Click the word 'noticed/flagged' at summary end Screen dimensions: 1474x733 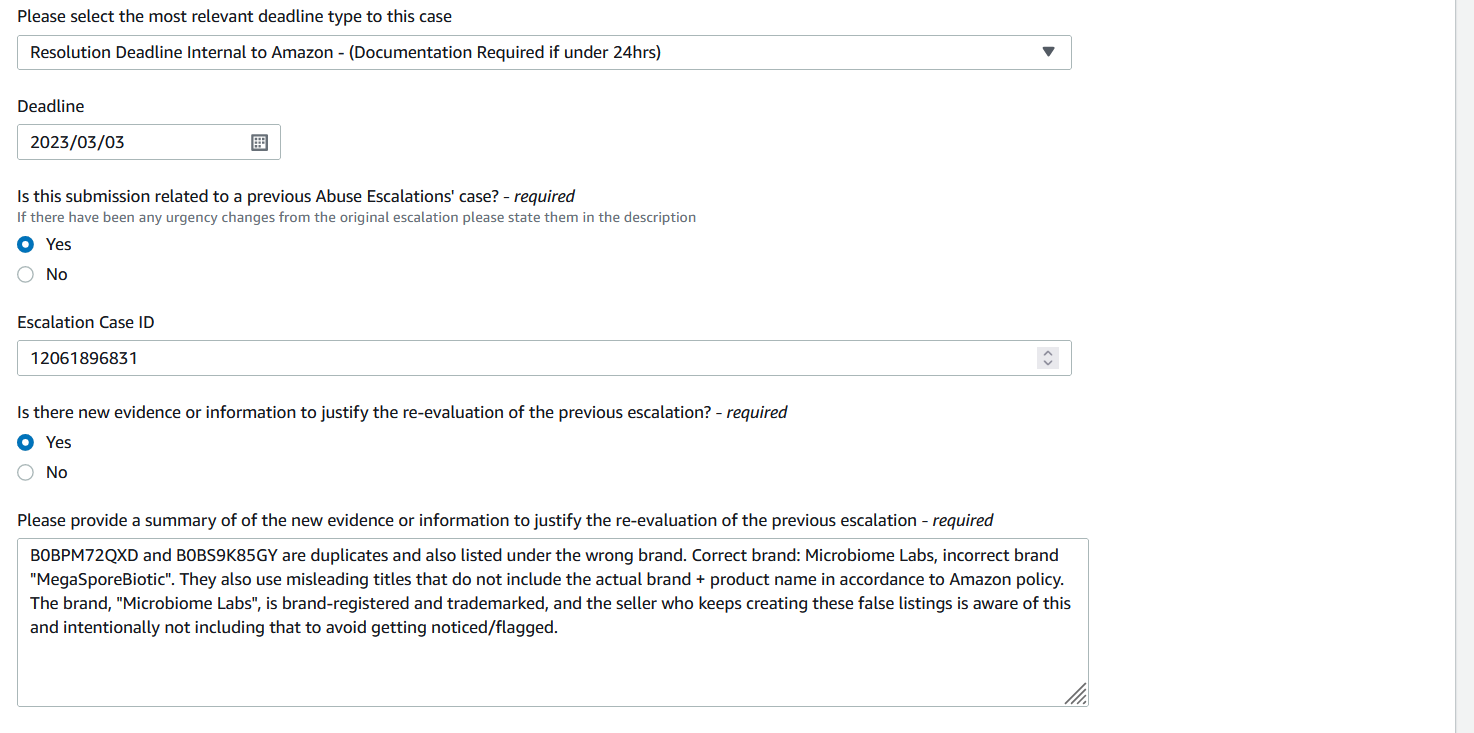(x=497, y=629)
